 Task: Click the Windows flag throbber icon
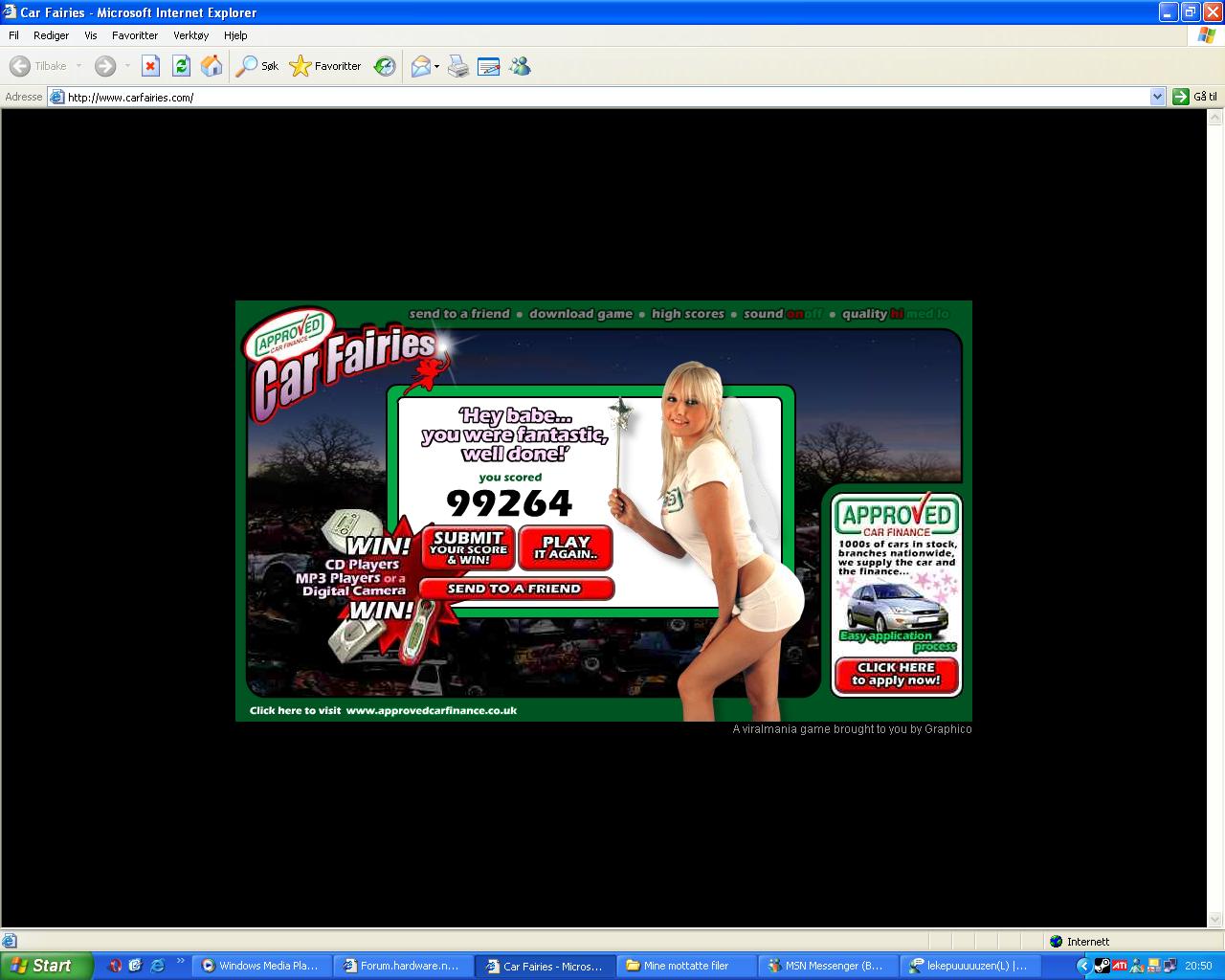[x=1207, y=35]
